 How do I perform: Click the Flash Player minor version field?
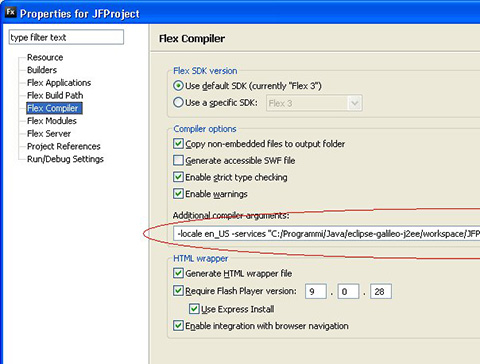(348, 291)
